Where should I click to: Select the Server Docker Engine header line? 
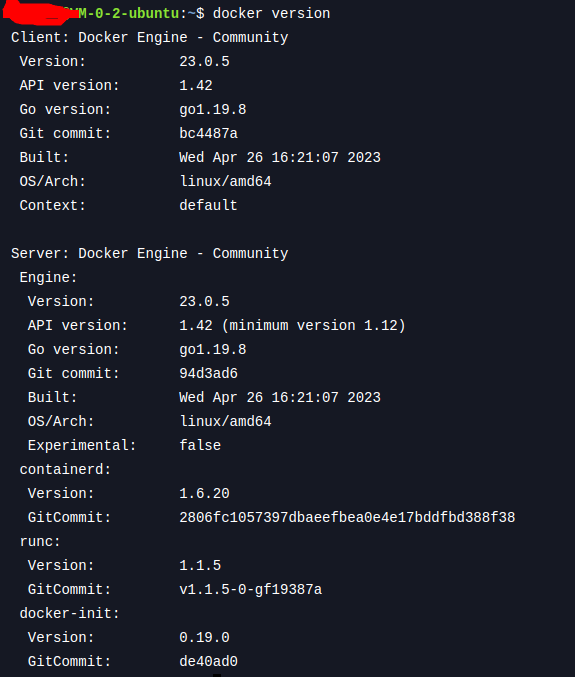(149, 253)
